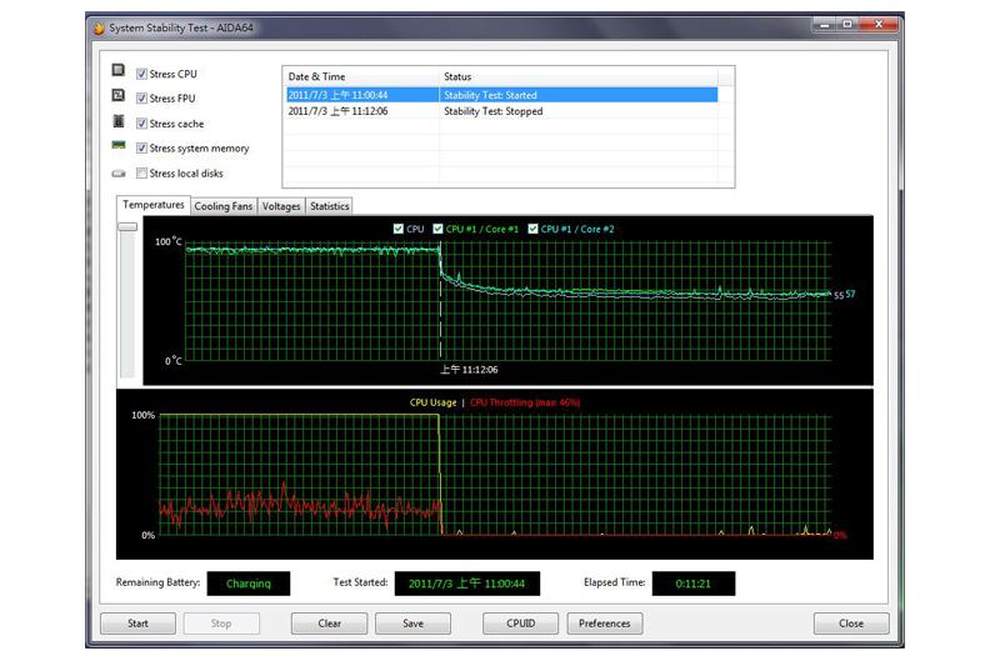Viewport: 1000px width, 666px height.
Task: Click the Start button
Action: (x=138, y=623)
